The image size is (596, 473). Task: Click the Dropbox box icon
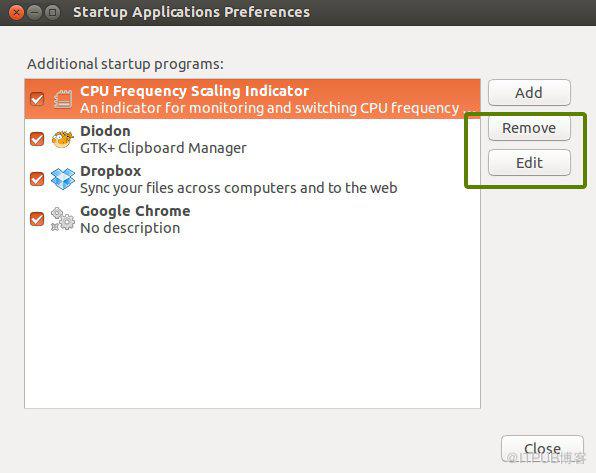coord(63,179)
